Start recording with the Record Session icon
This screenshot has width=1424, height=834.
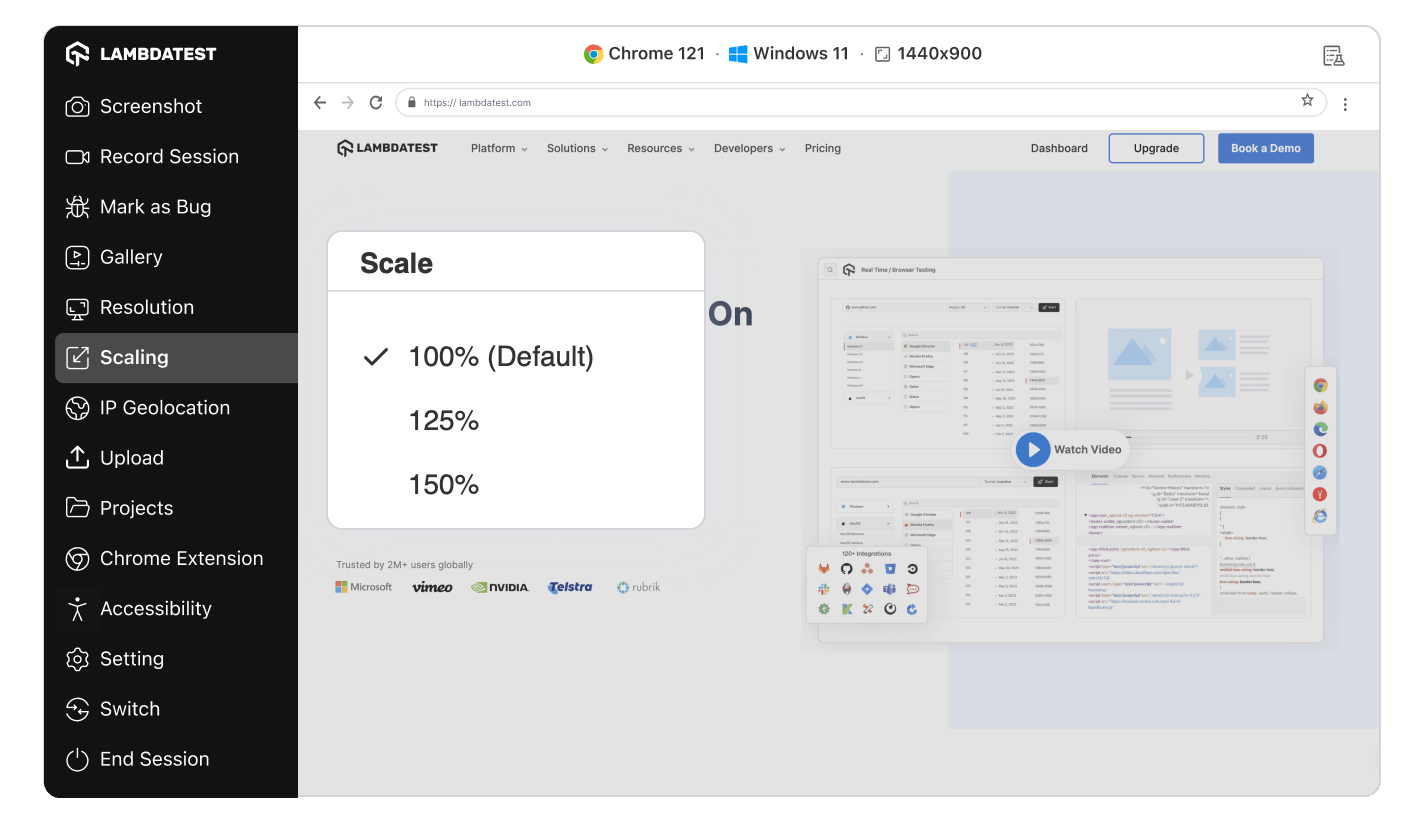point(77,157)
